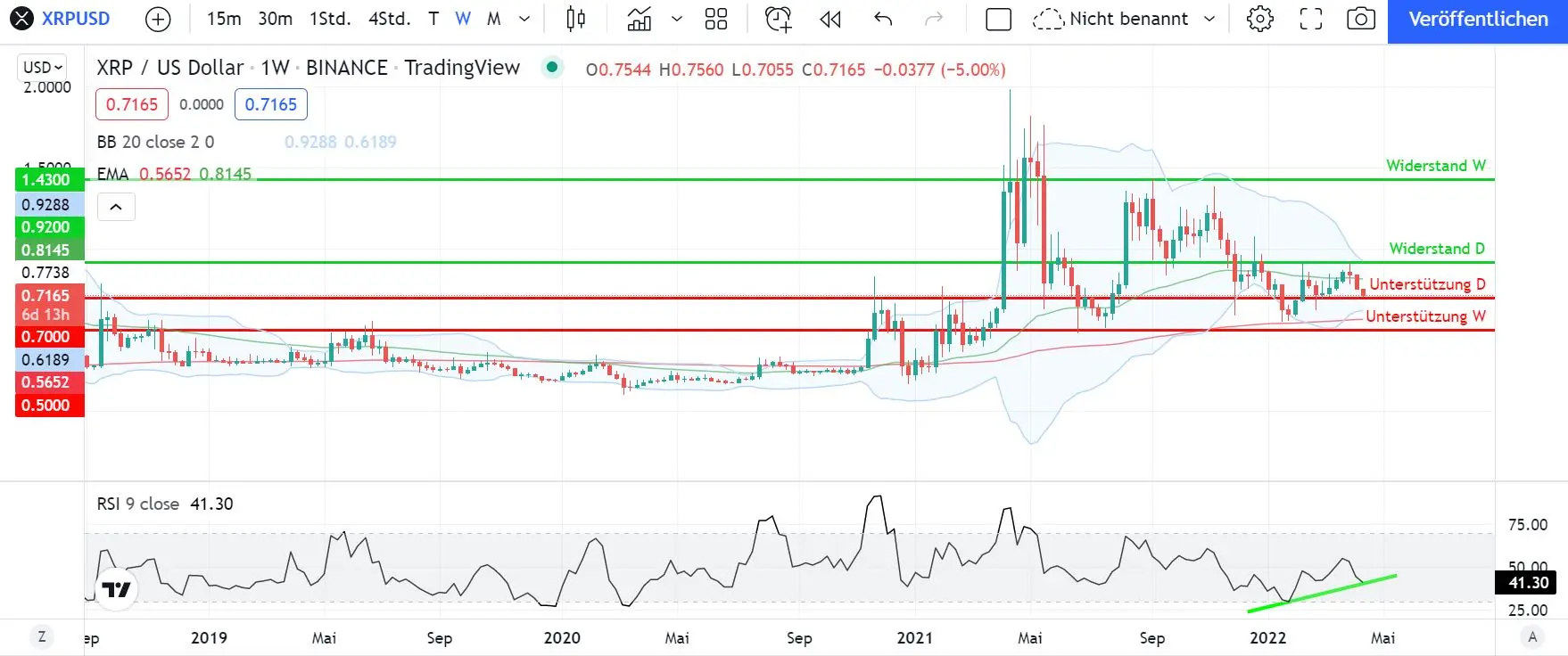Switch to the 4Std. timeframe
Image resolution: width=1568 pixels, height=656 pixels.
pyautogui.click(x=390, y=19)
